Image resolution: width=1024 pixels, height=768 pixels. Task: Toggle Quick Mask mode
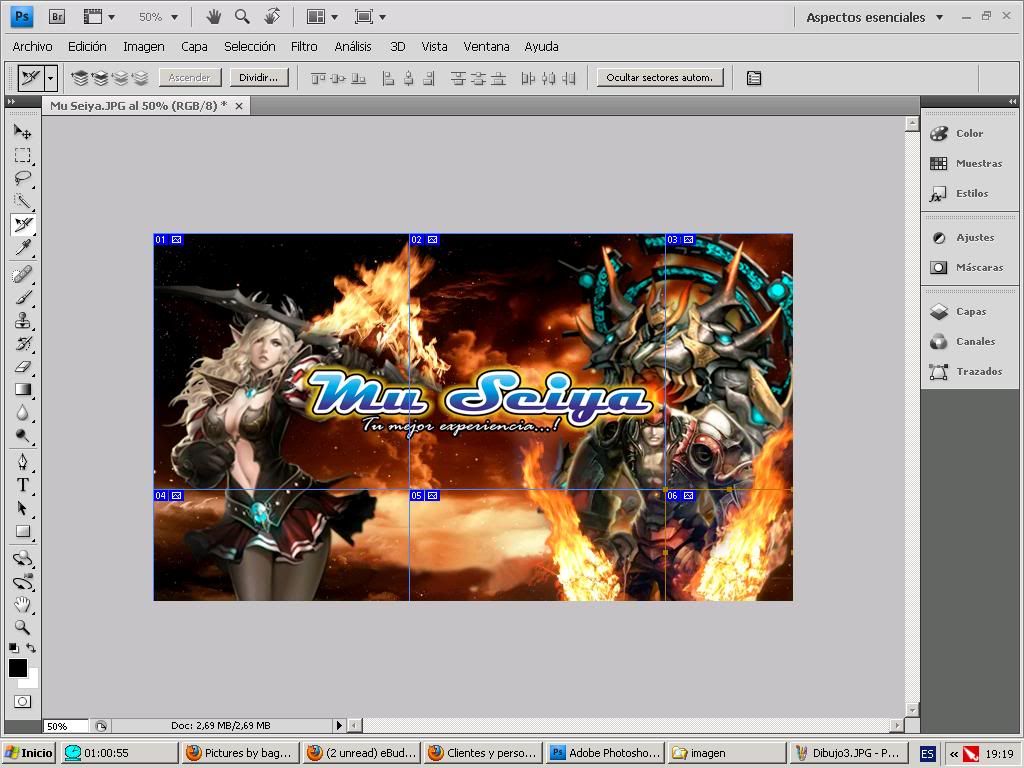point(22,701)
